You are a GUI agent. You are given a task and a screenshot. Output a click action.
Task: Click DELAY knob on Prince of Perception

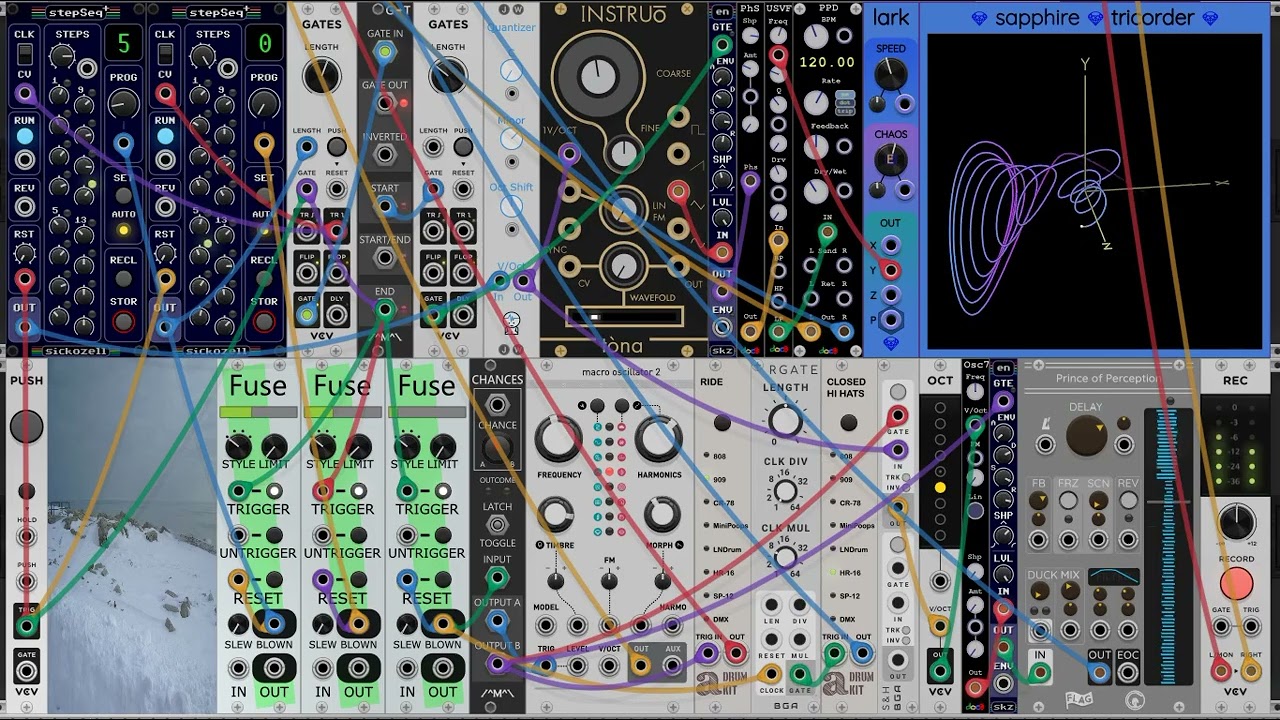[x=1086, y=437]
